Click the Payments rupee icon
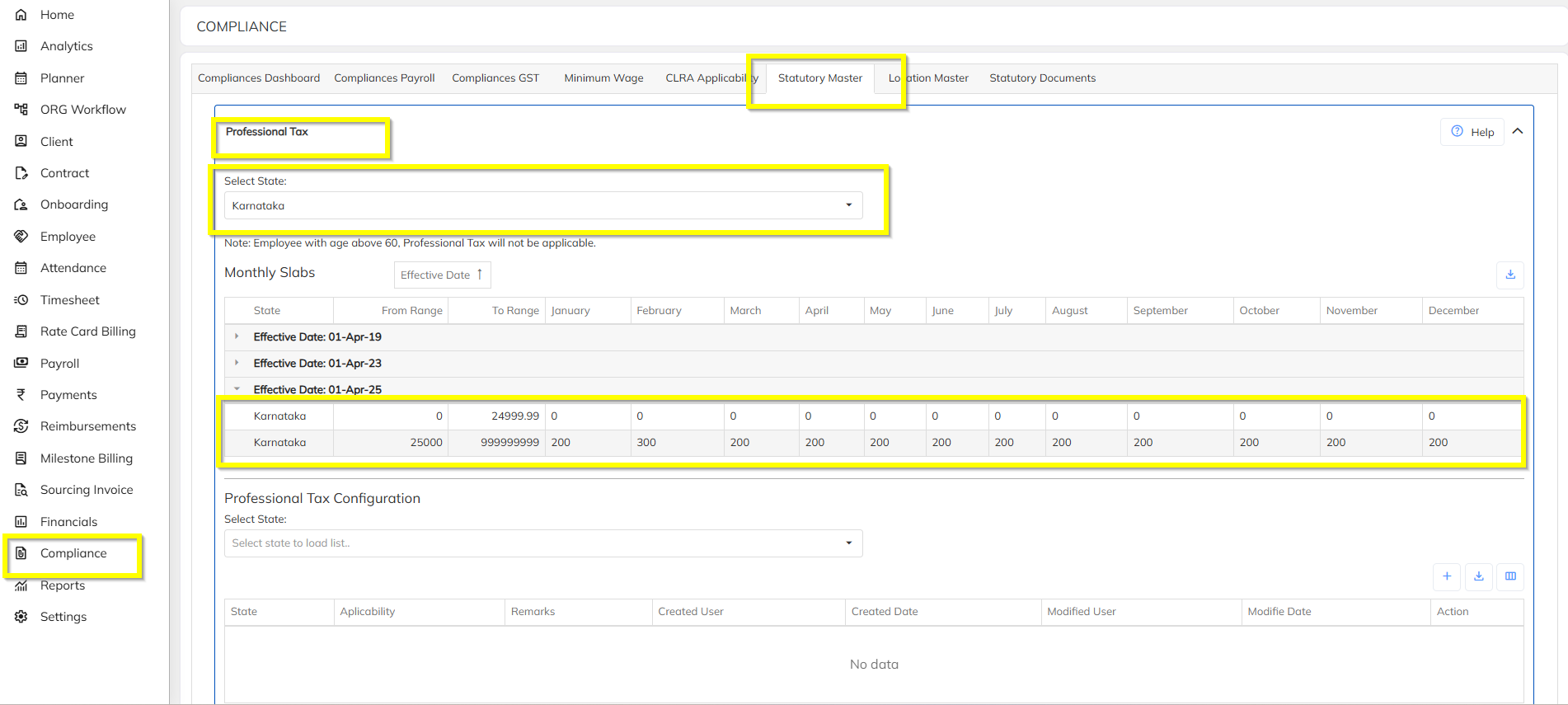The width and height of the screenshot is (1568, 705). [21, 395]
